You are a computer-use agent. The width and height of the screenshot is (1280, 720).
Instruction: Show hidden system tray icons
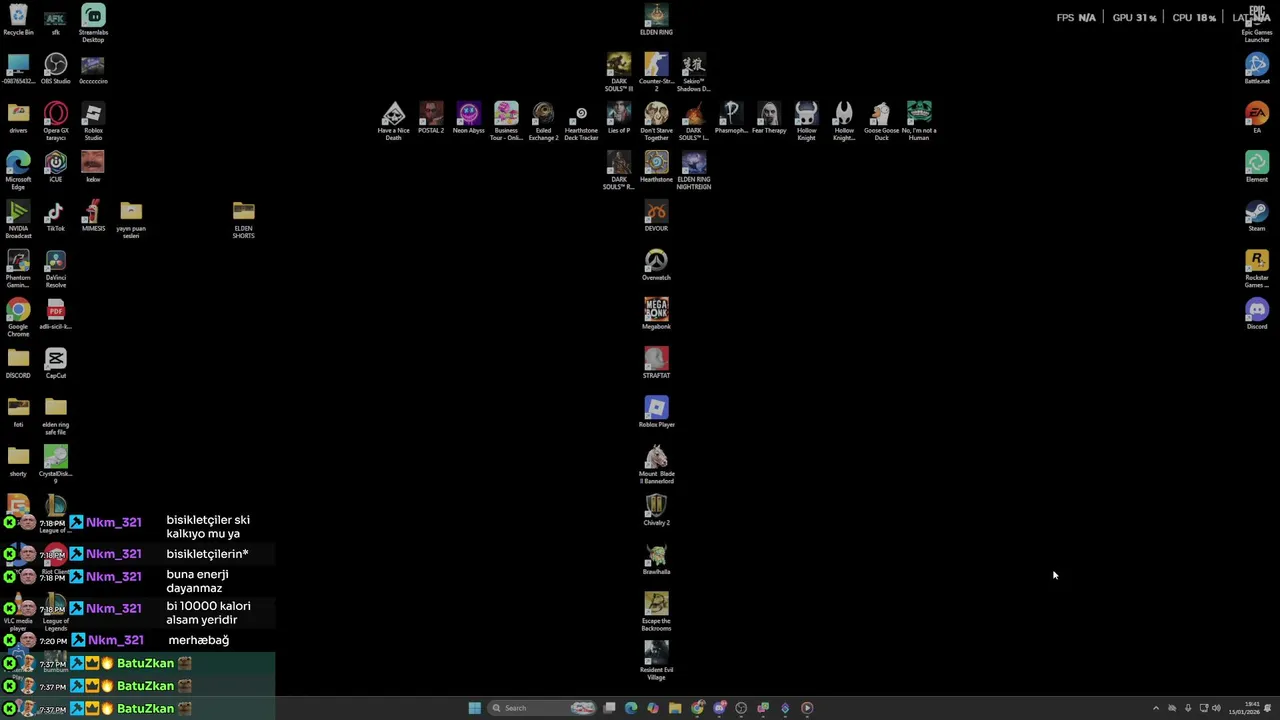tap(1156, 708)
